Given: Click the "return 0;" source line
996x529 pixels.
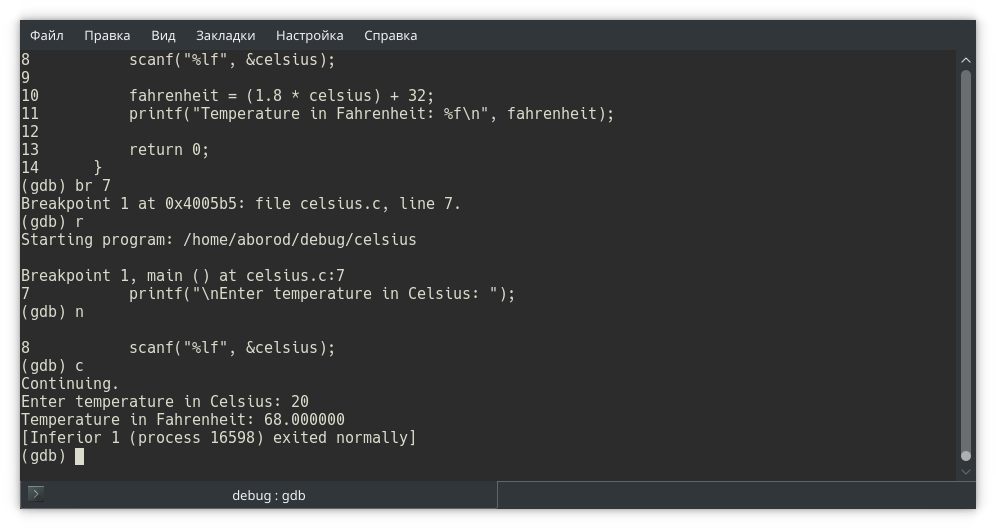Looking at the screenshot, I should (169, 150).
